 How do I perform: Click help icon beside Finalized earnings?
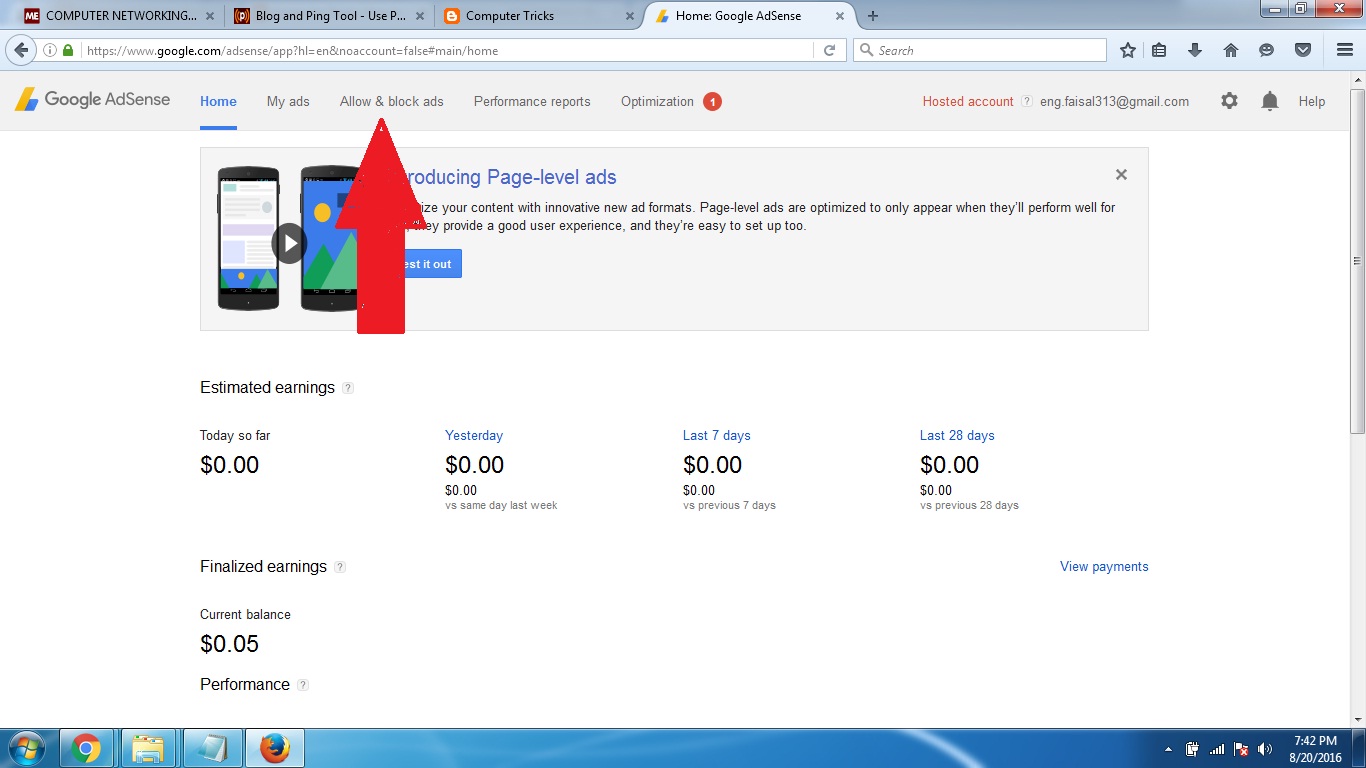340,567
